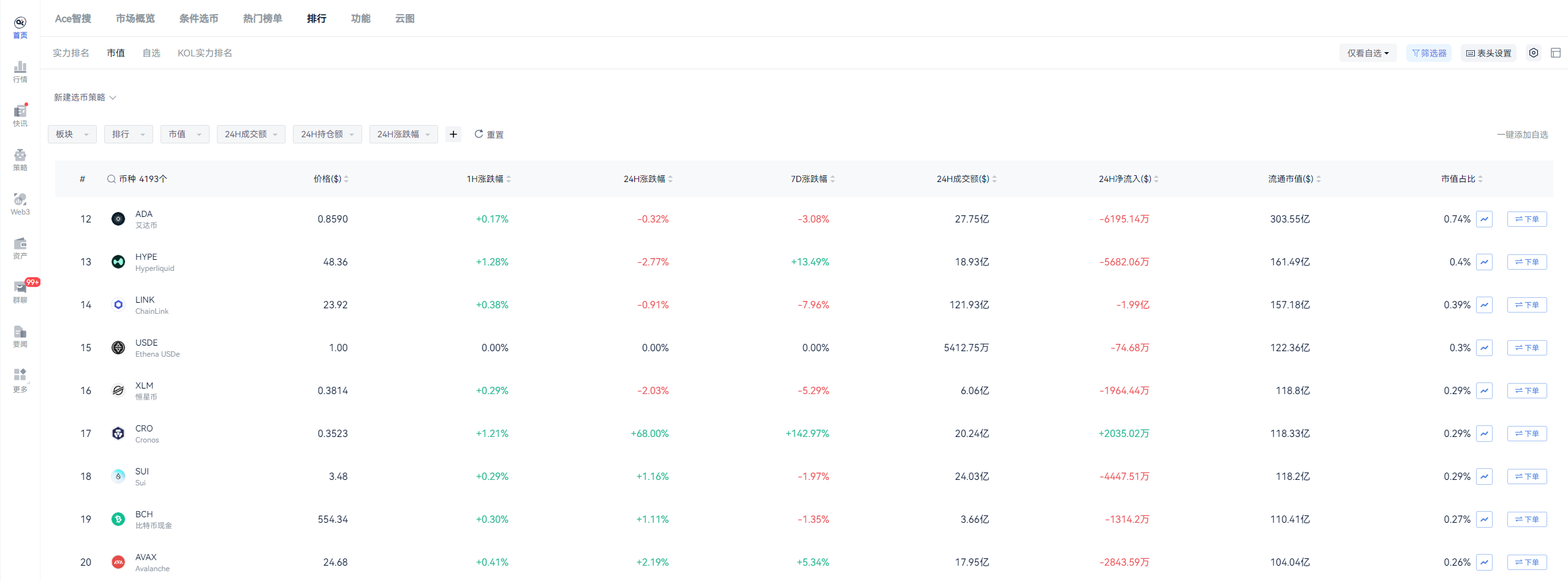Image resolution: width=1568 pixels, height=581 pixels.
Task: Open the Web3 sidebar icon
Action: click(x=20, y=204)
